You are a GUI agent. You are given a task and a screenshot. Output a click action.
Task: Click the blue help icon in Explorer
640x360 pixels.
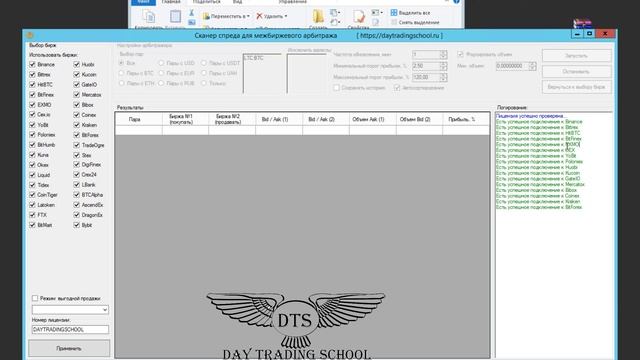pos(456,2)
